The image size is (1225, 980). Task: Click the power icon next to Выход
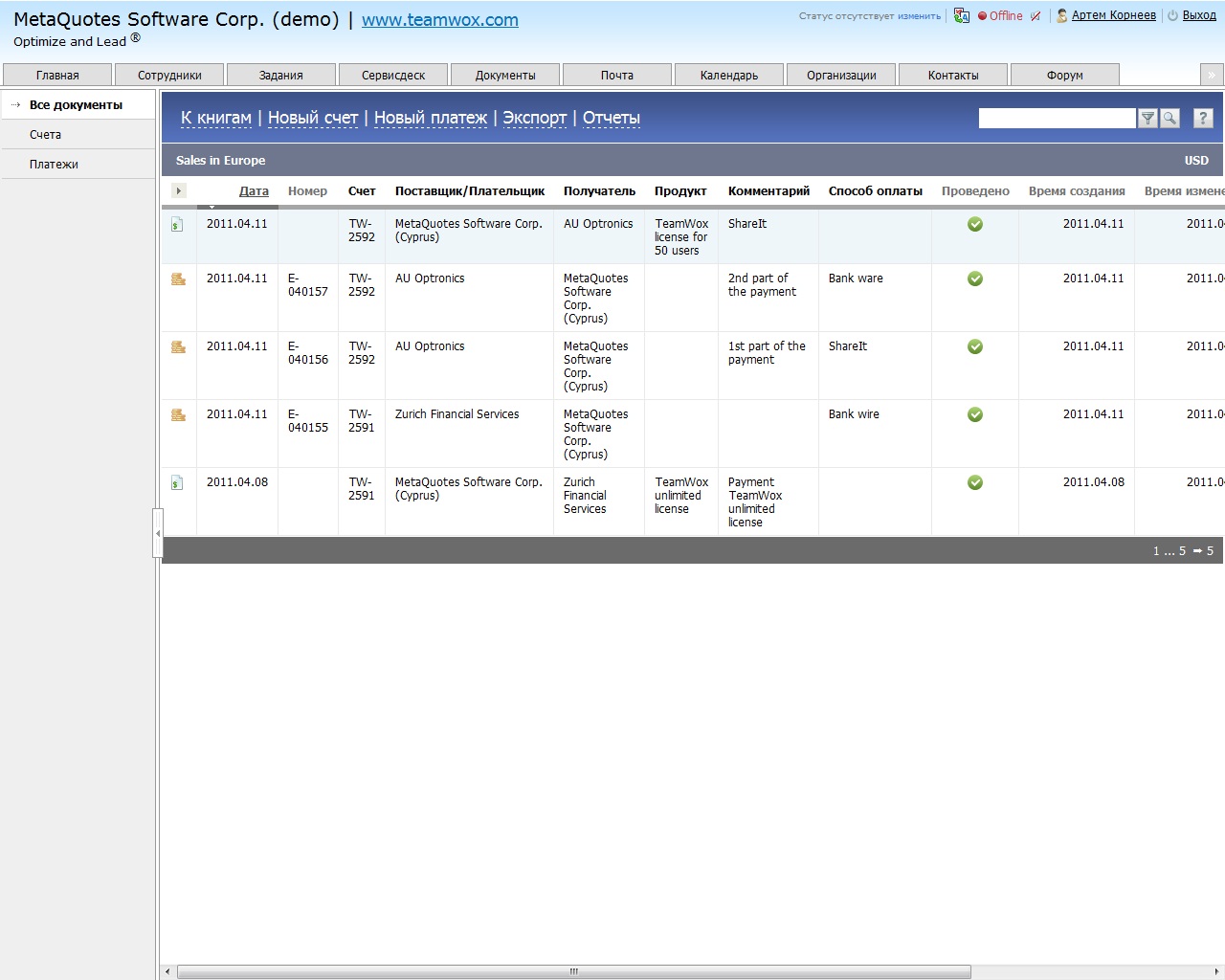coord(1172,15)
